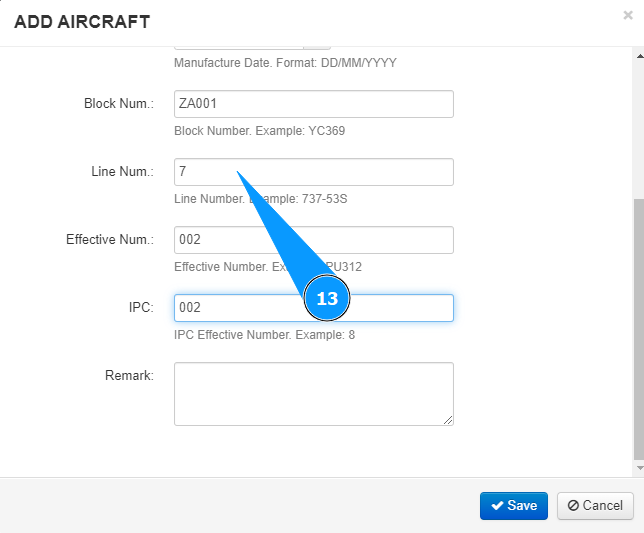Grab the Remark textarea resize handle
This screenshot has width=644, height=533.
click(449, 421)
